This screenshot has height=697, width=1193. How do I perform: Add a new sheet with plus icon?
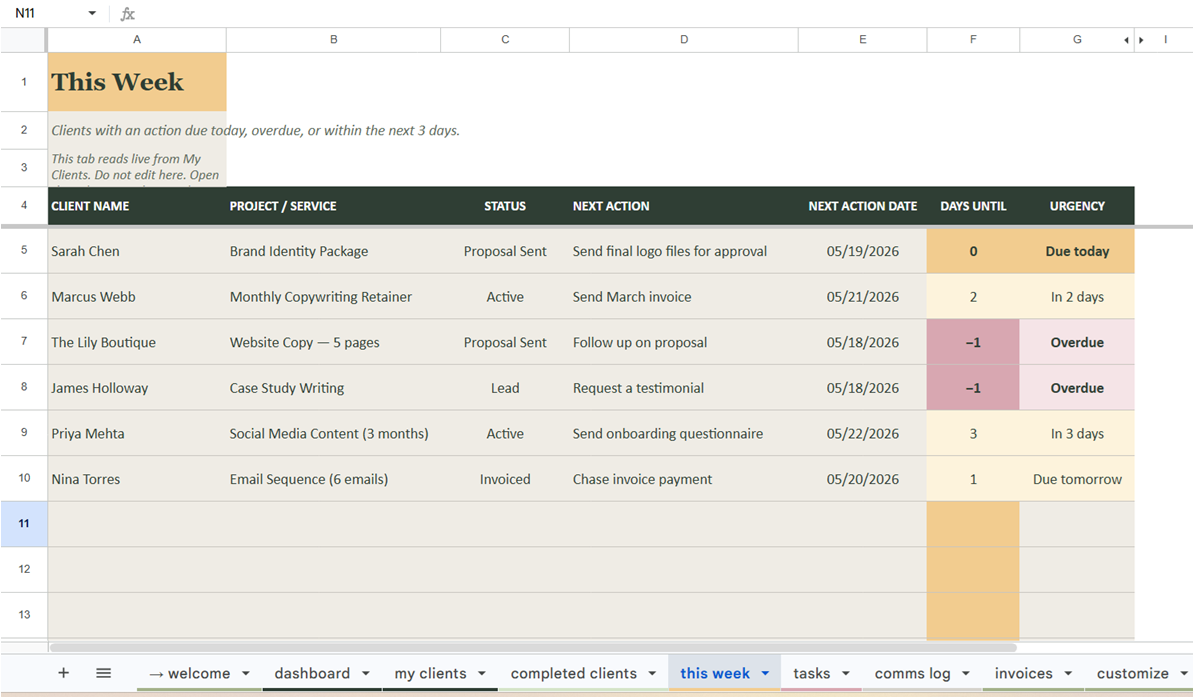coord(64,673)
